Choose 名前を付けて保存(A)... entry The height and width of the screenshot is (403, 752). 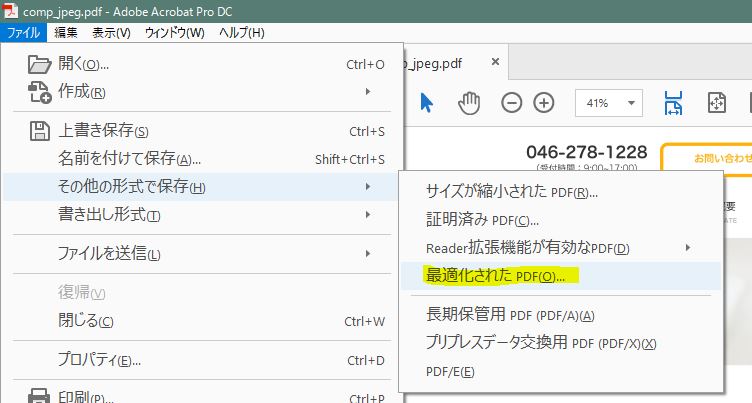click(200, 158)
